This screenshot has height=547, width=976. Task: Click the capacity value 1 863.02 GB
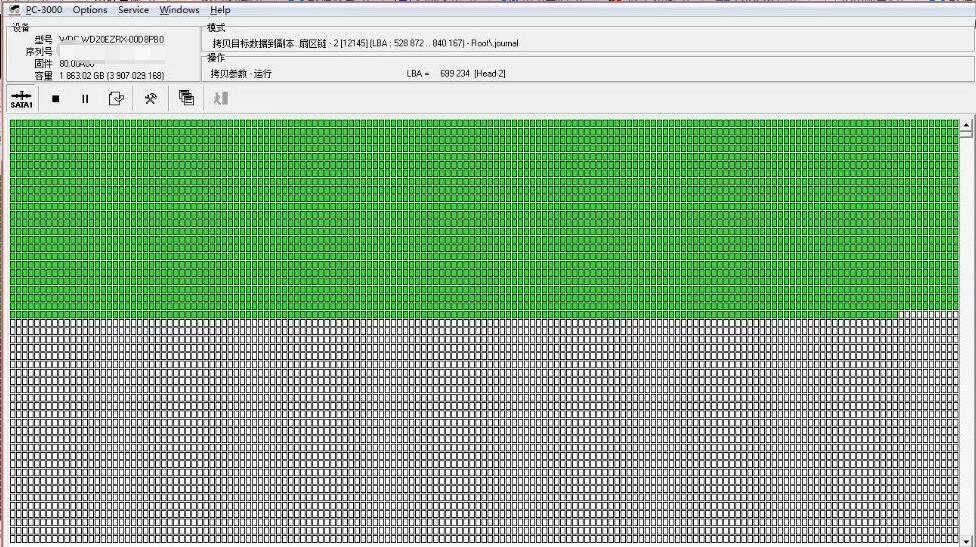coord(112,76)
